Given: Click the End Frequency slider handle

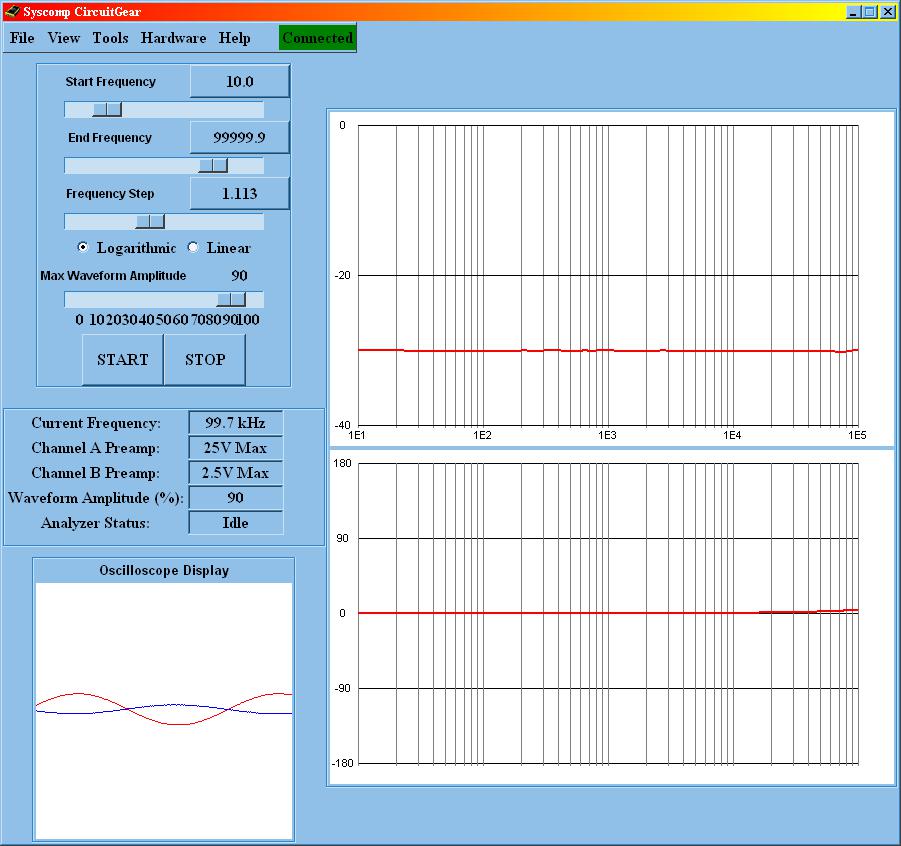Looking at the screenshot, I should (x=212, y=165).
